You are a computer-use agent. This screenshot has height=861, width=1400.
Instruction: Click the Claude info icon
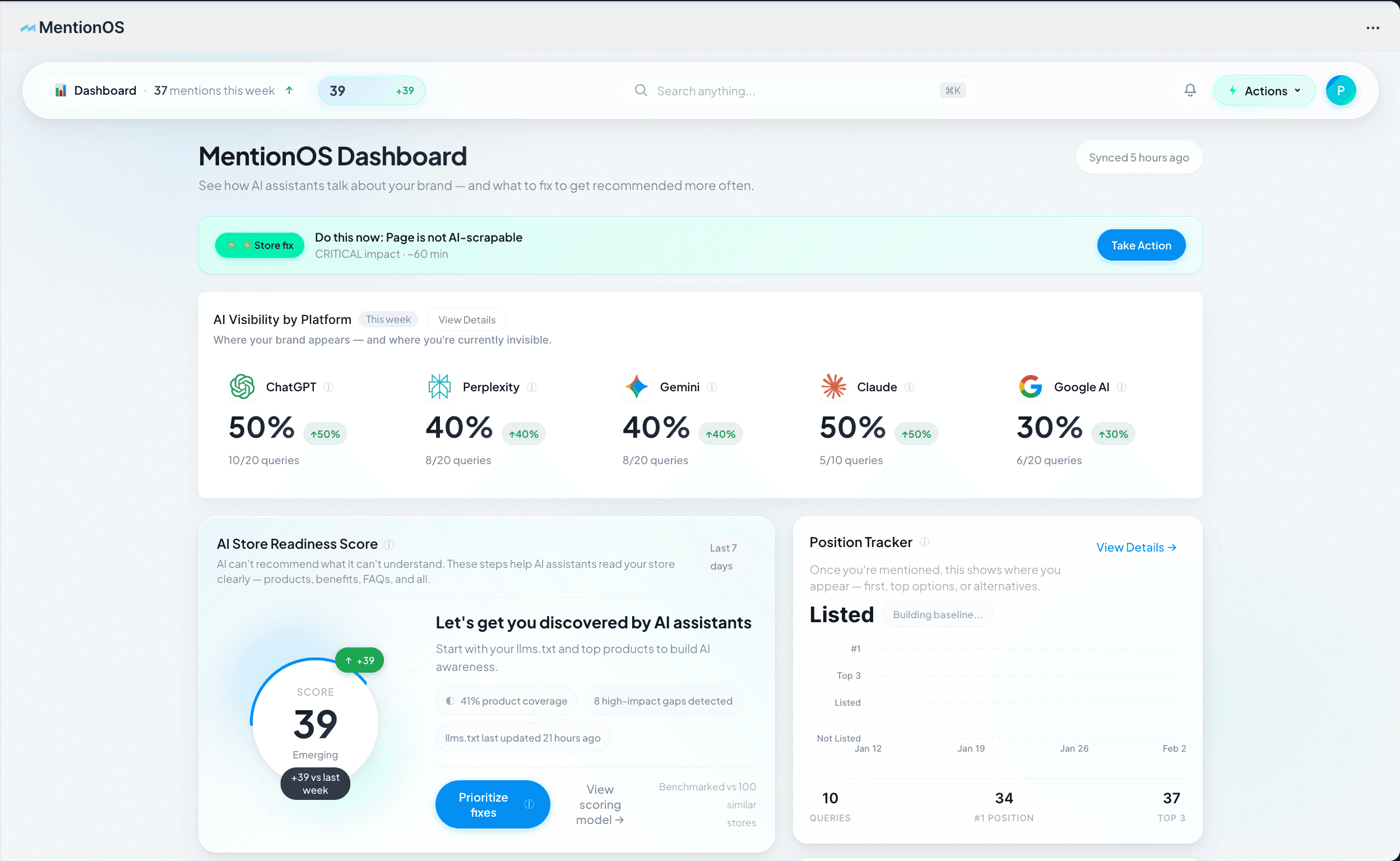(909, 387)
